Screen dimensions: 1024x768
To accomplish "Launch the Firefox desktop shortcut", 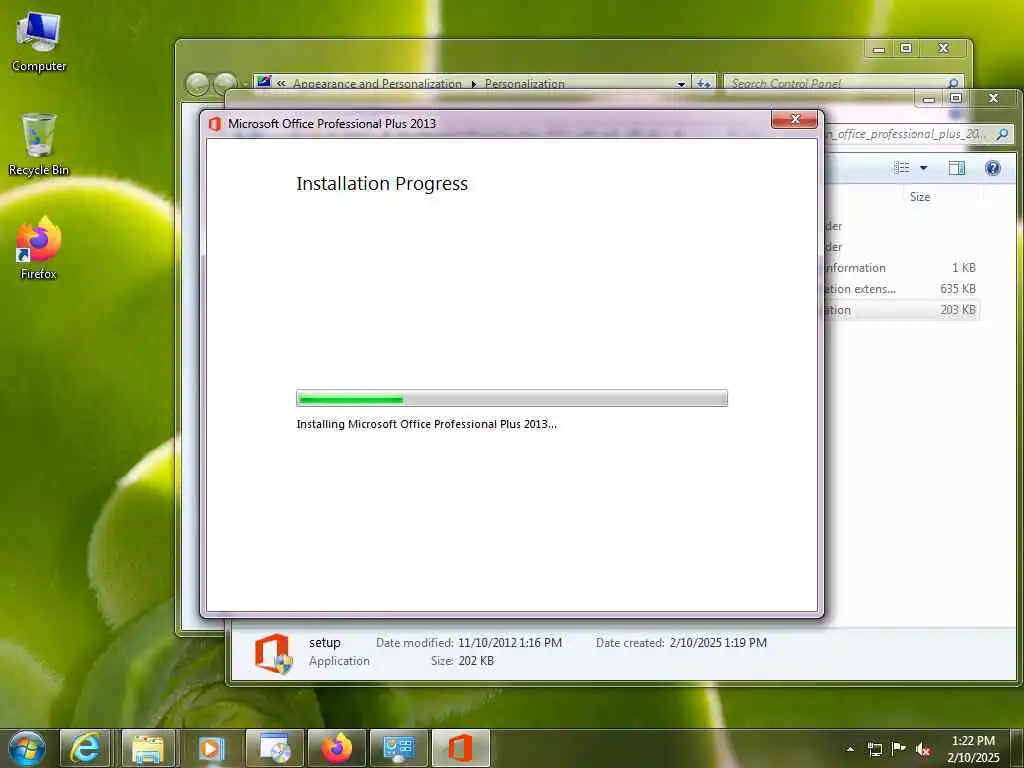I will [x=39, y=248].
